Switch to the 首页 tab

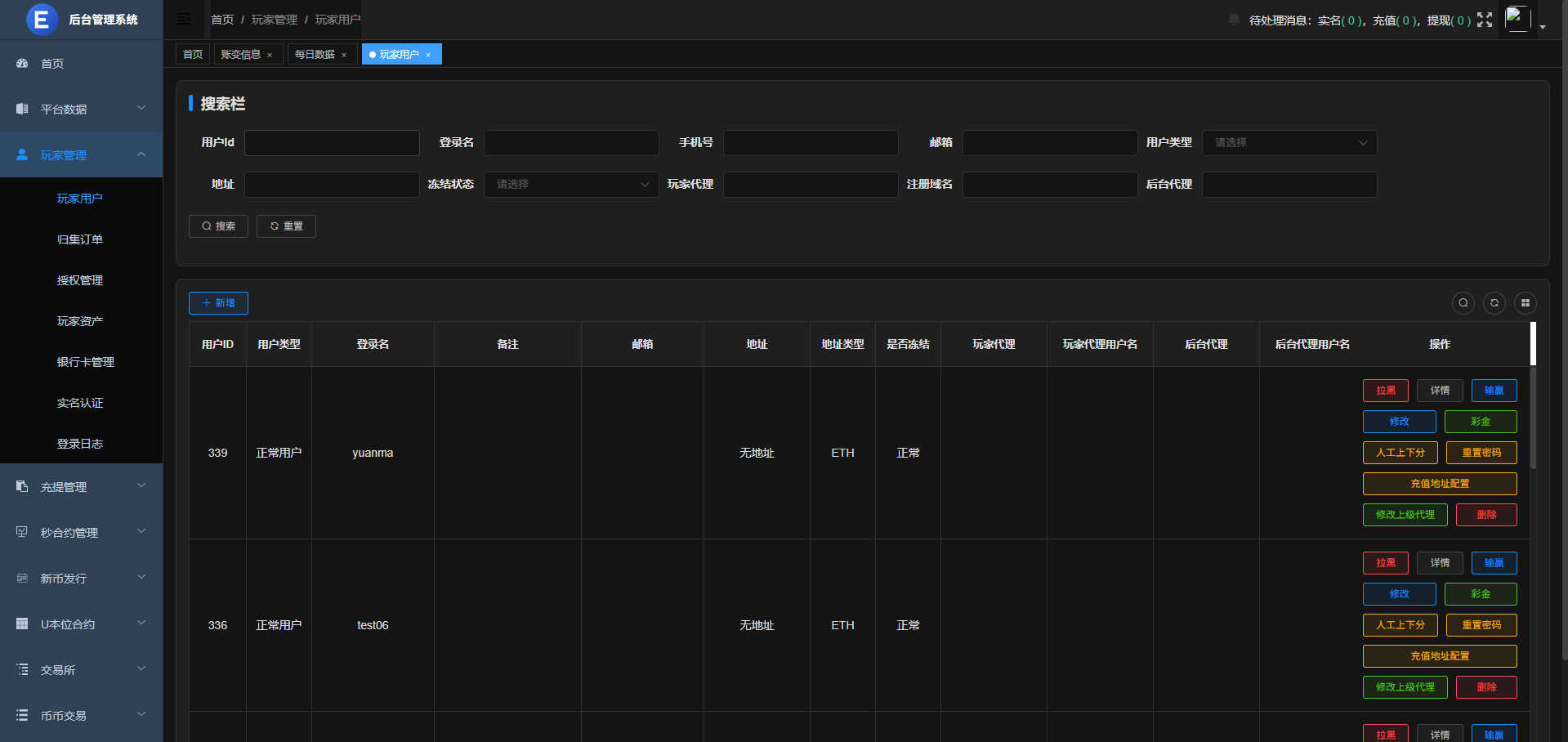coord(193,55)
